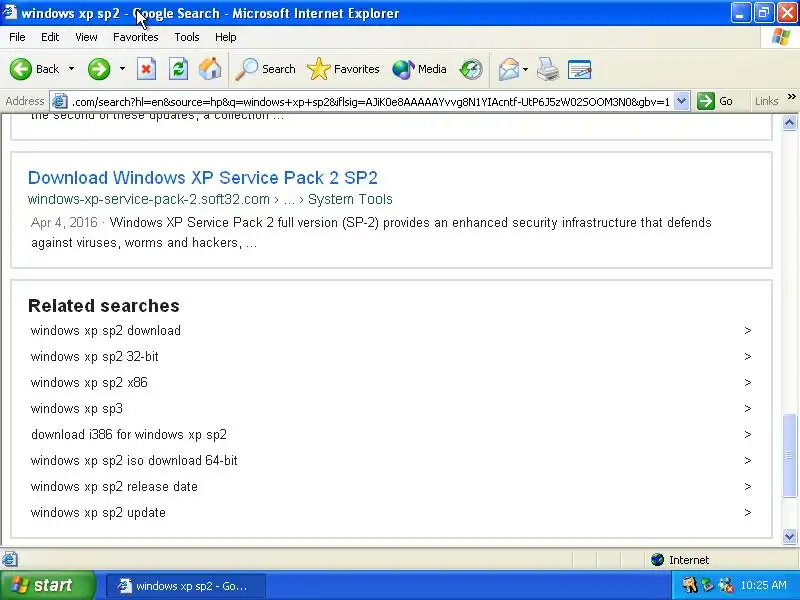This screenshot has height=600, width=800.
Task: Open the Favorites menu
Action: [136, 37]
